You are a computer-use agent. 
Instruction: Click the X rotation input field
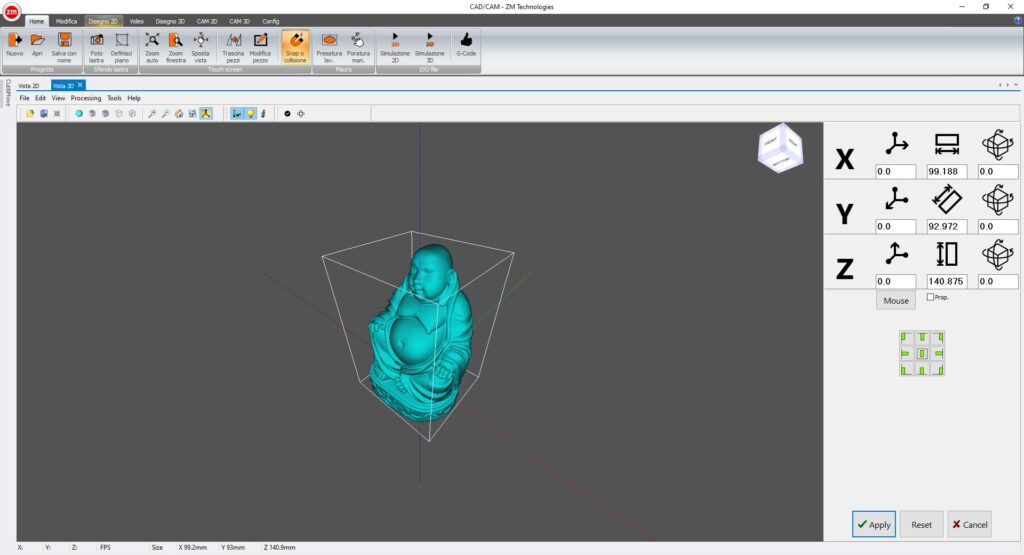997,172
